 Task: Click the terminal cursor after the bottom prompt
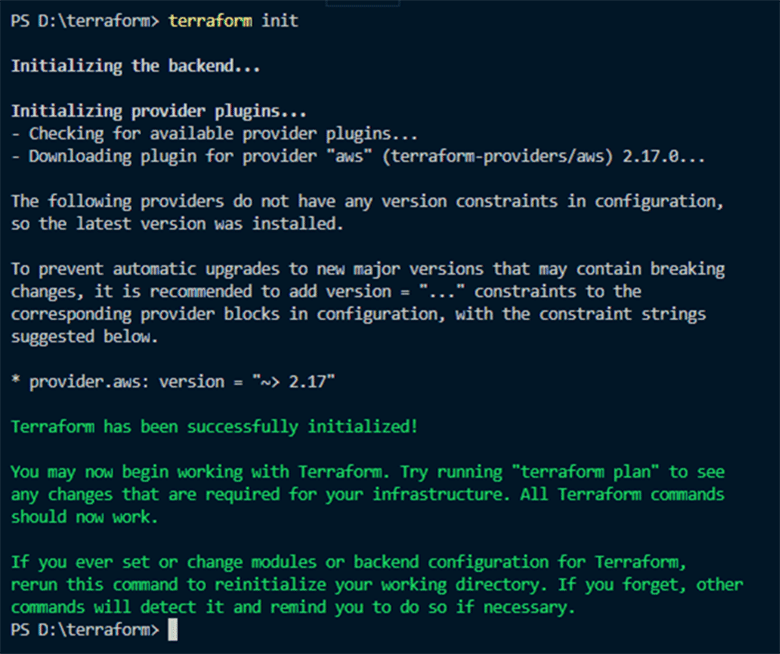click(173, 630)
